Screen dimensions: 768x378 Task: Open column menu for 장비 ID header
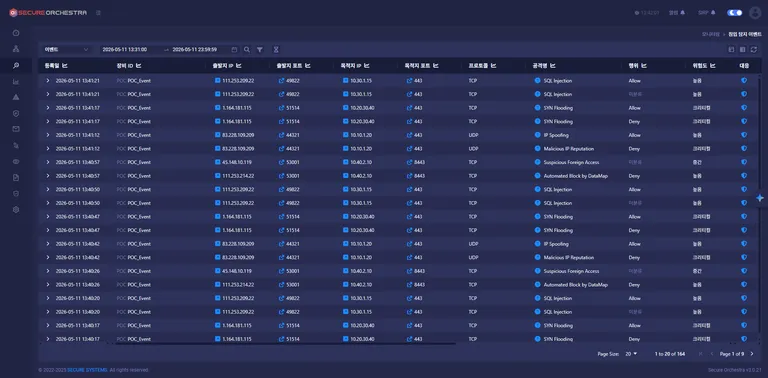tap(138, 65)
